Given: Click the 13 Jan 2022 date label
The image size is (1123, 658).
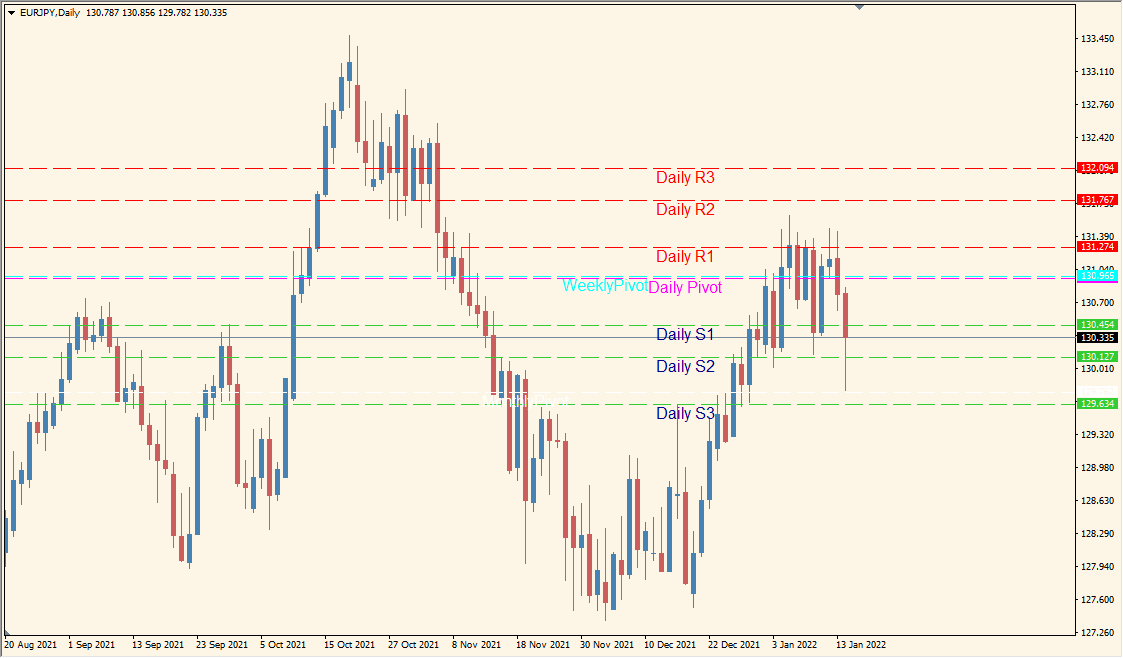Looking at the screenshot, I should (x=861, y=644).
